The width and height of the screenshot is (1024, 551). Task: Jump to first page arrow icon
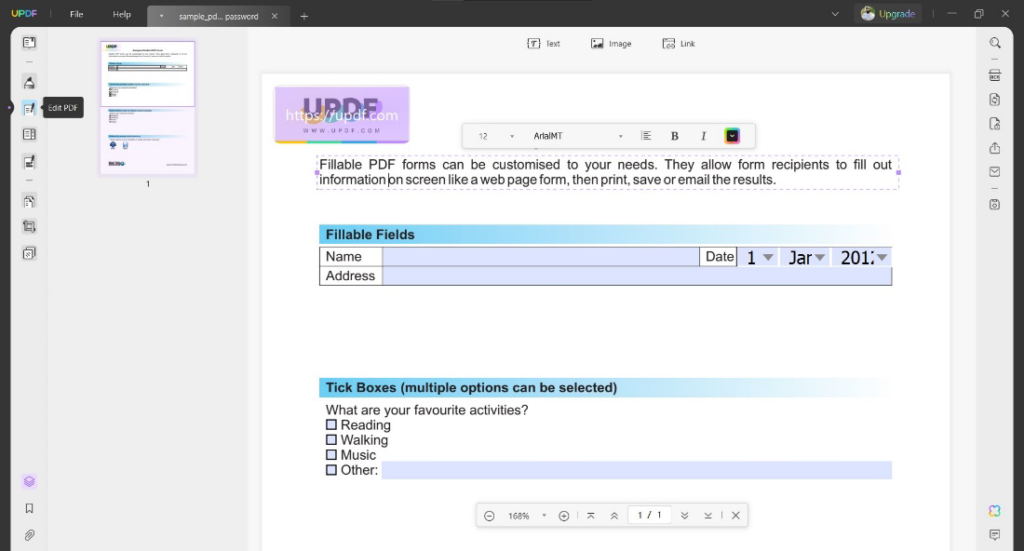[x=590, y=516]
